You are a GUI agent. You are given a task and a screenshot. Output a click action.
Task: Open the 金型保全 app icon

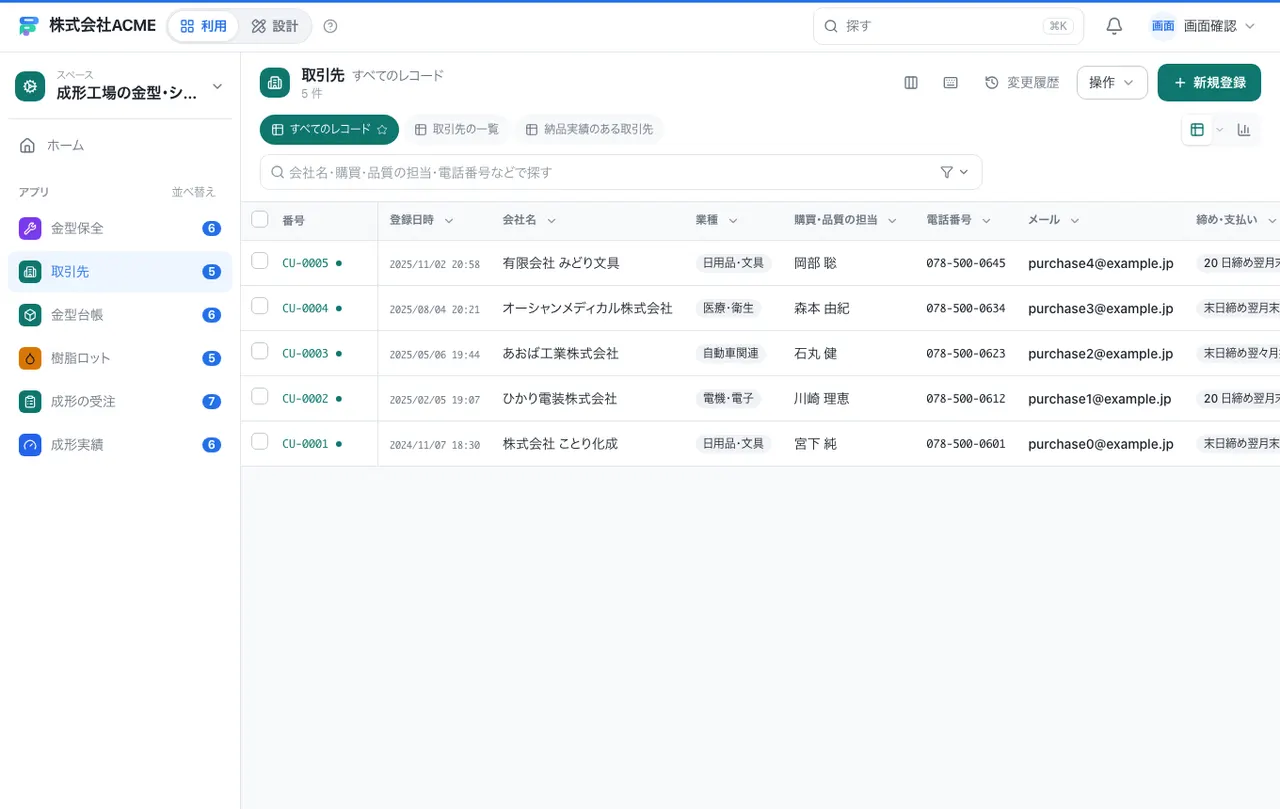coord(30,228)
